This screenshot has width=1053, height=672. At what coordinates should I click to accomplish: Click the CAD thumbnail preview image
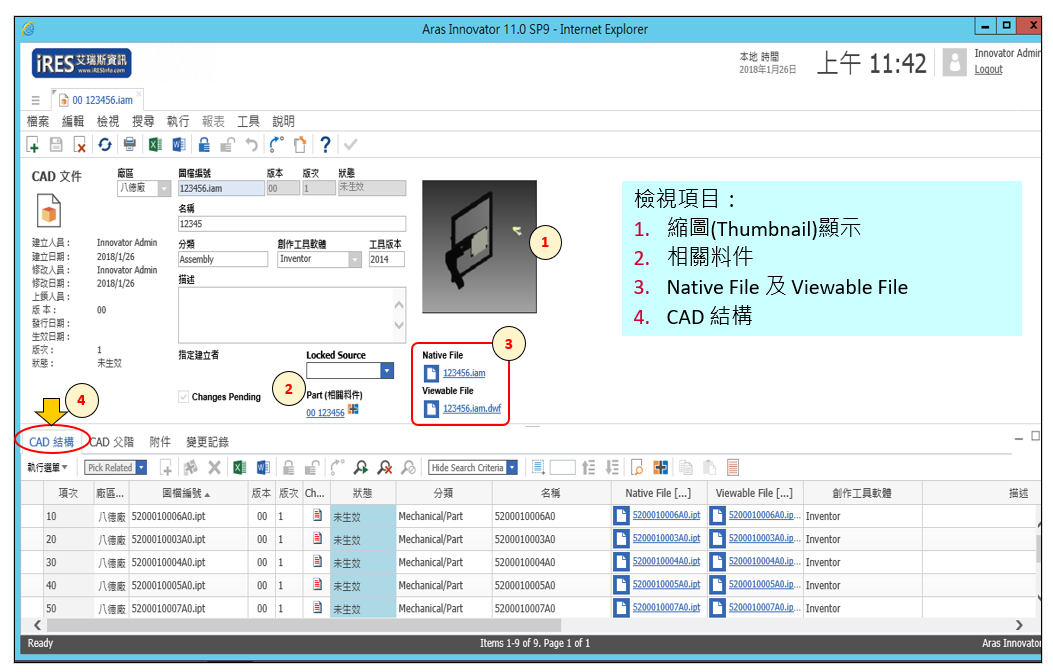coord(479,246)
